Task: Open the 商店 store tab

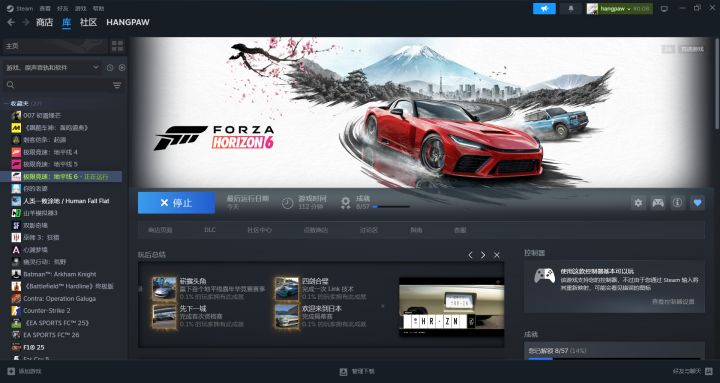Action: pos(45,22)
